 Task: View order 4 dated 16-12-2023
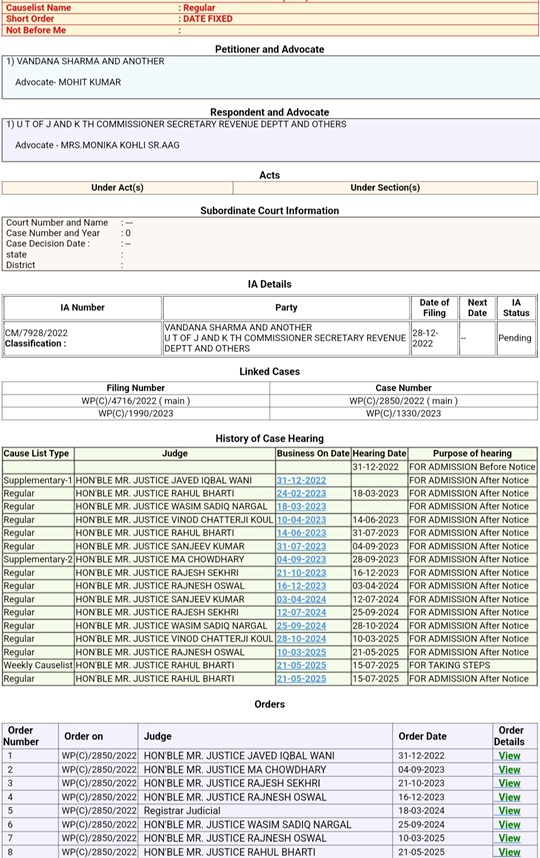click(x=509, y=797)
